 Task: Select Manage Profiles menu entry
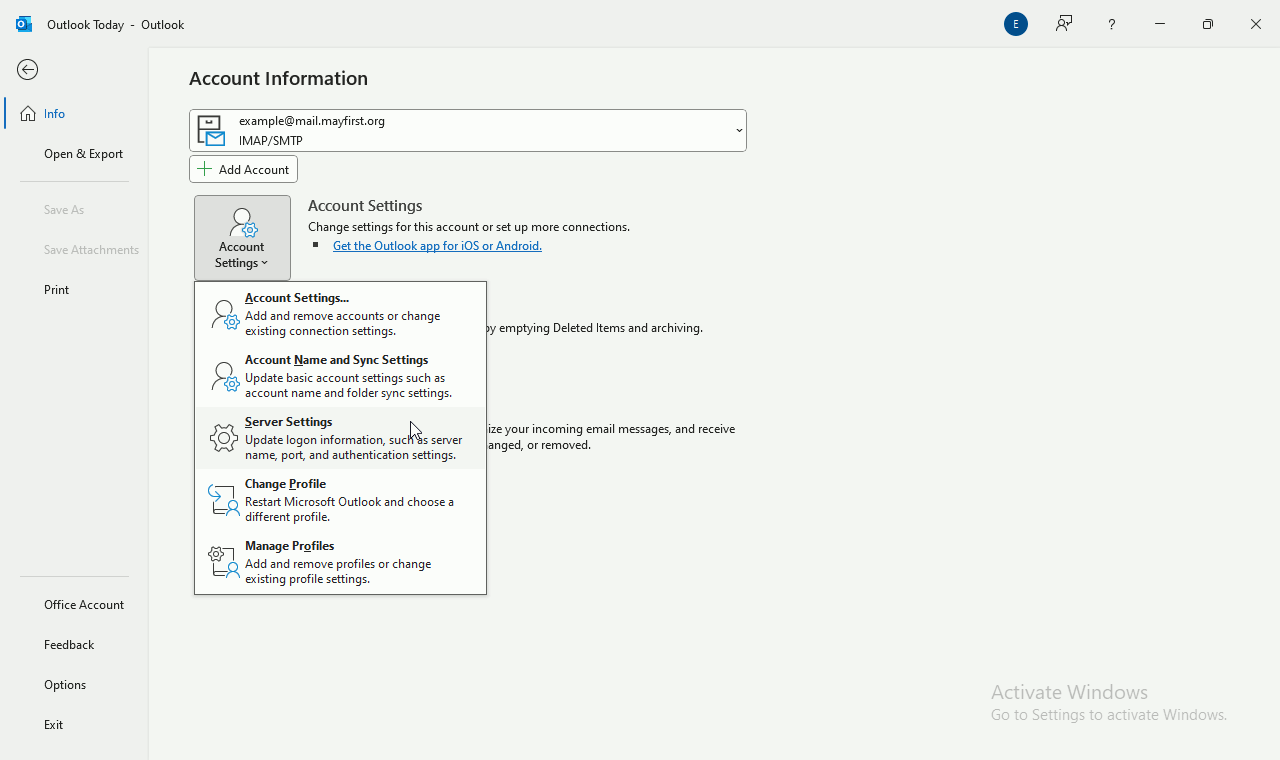click(341, 562)
